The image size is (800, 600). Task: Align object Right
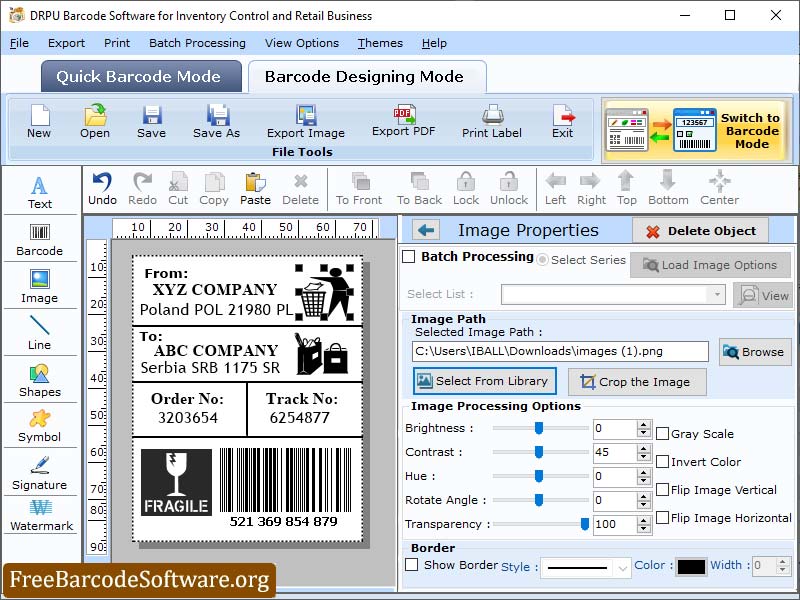click(x=591, y=189)
